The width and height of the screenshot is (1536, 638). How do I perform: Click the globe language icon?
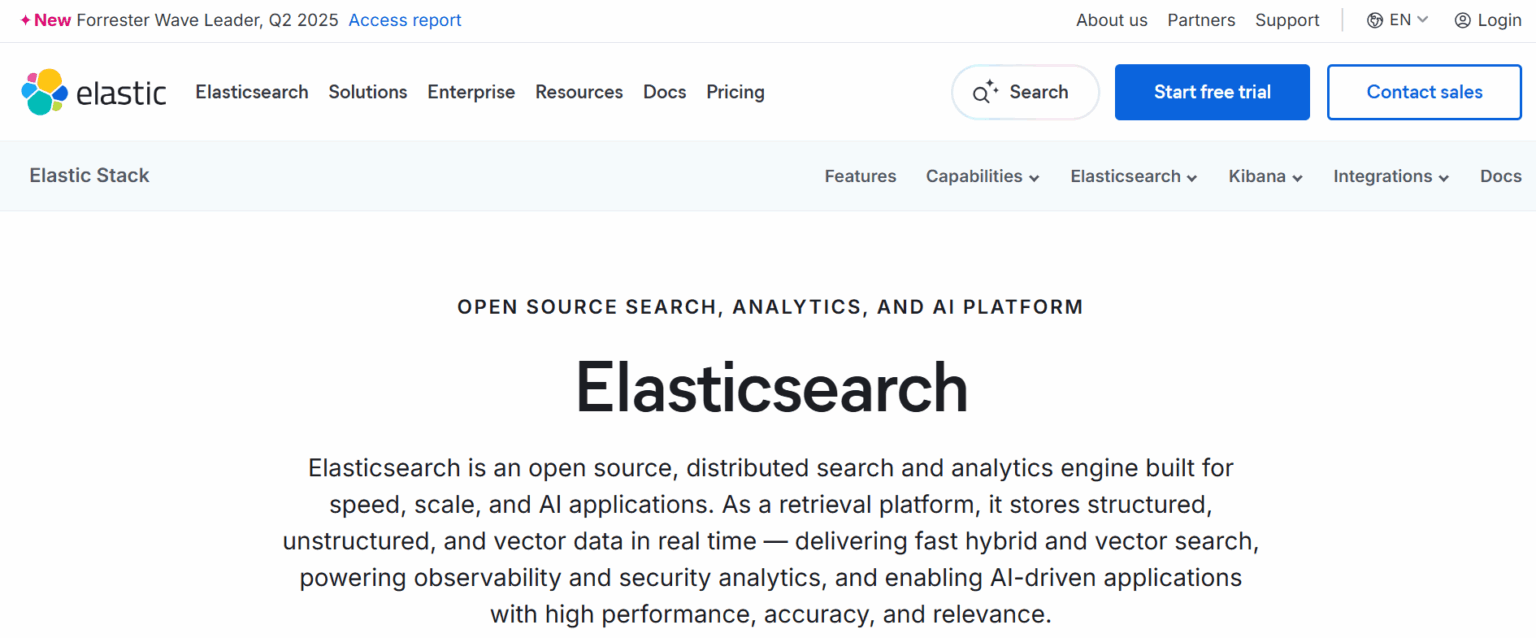(x=1375, y=20)
